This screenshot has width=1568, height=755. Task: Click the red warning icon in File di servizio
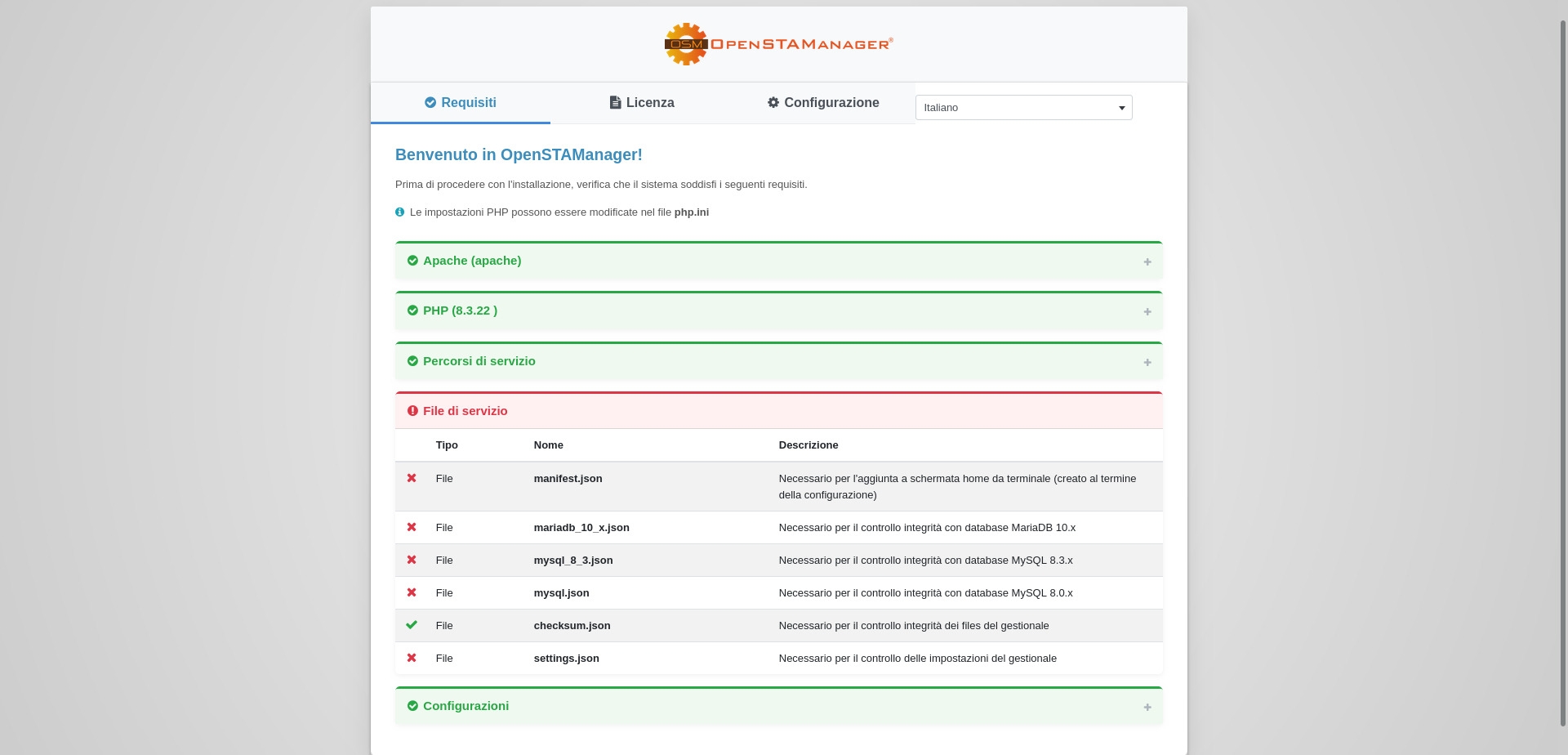[412, 411]
